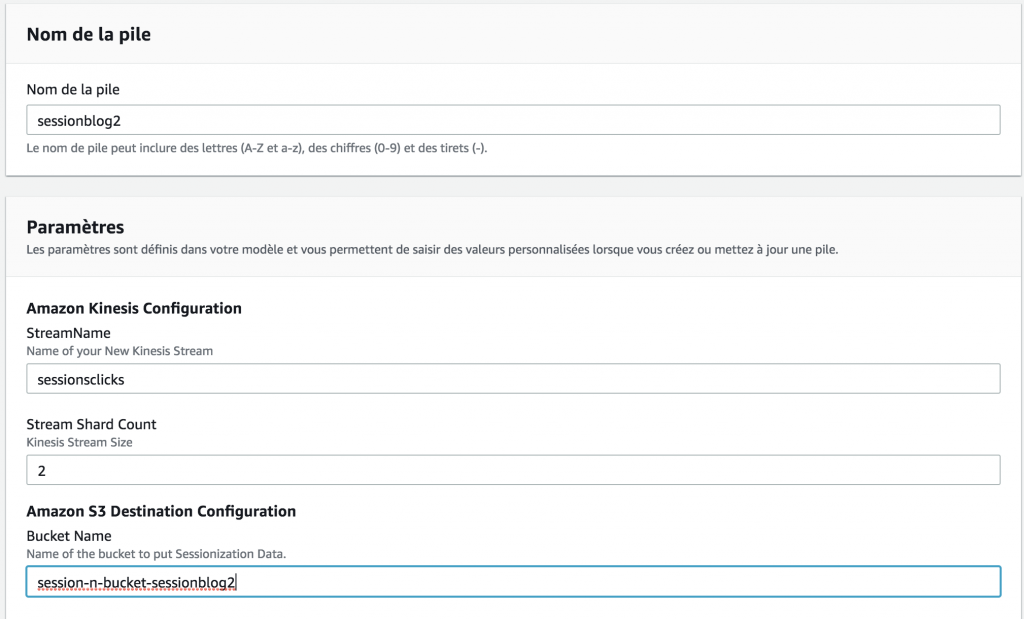This screenshot has height=619, width=1024.
Task: Click the Bucket Name label
Action: click(x=69, y=535)
